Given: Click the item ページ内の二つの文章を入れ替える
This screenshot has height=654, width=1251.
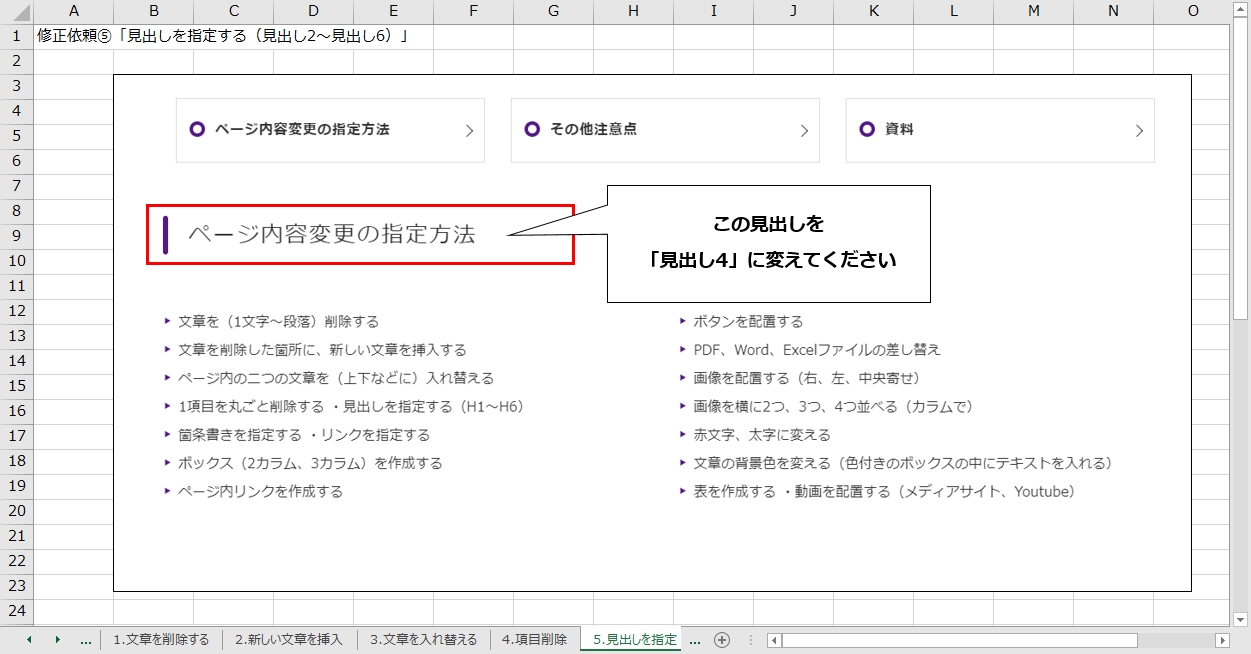Looking at the screenshot, I should click(336, 378).
